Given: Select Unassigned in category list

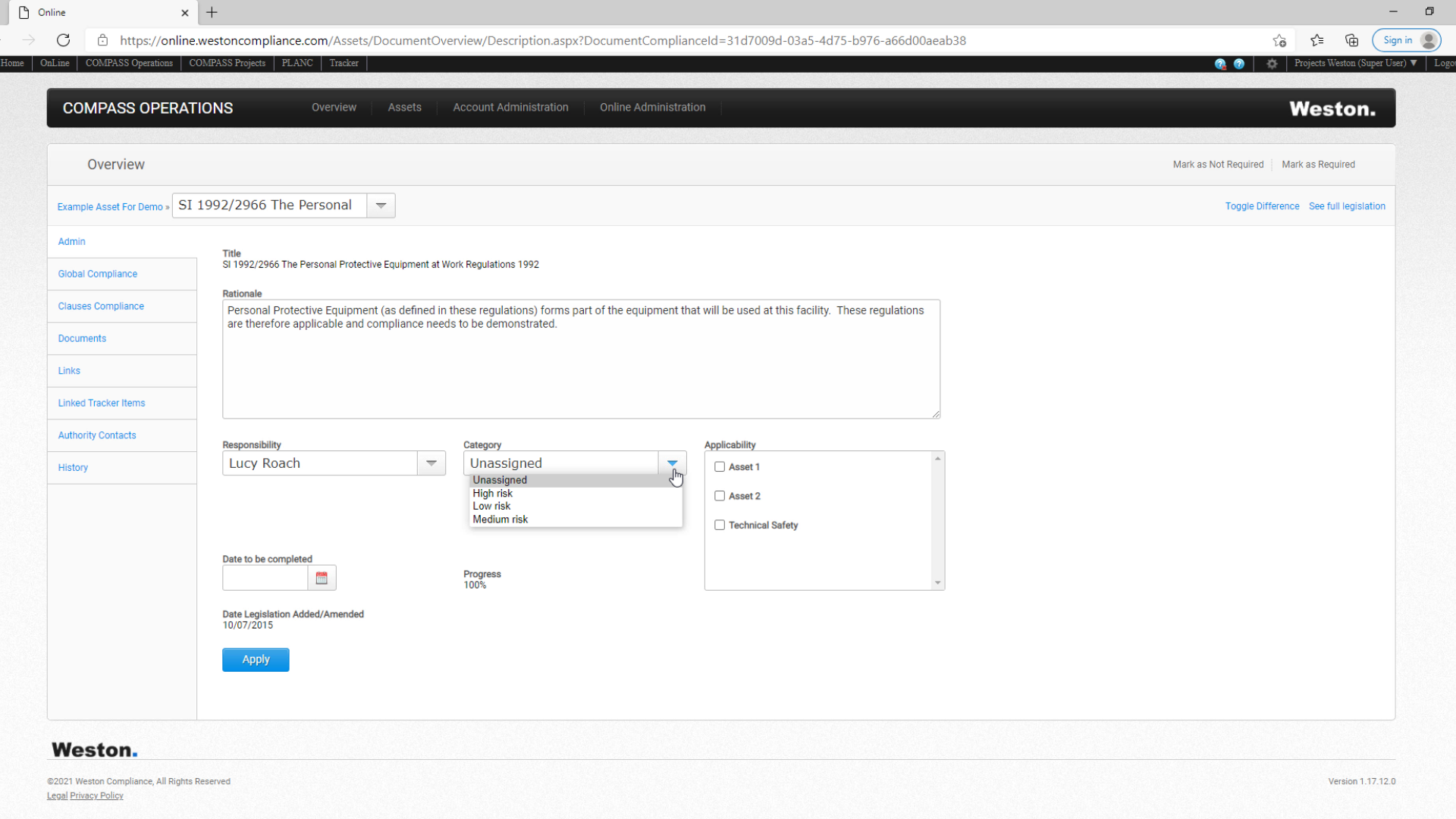Looking at the screenshot, I should pos(576,480).
